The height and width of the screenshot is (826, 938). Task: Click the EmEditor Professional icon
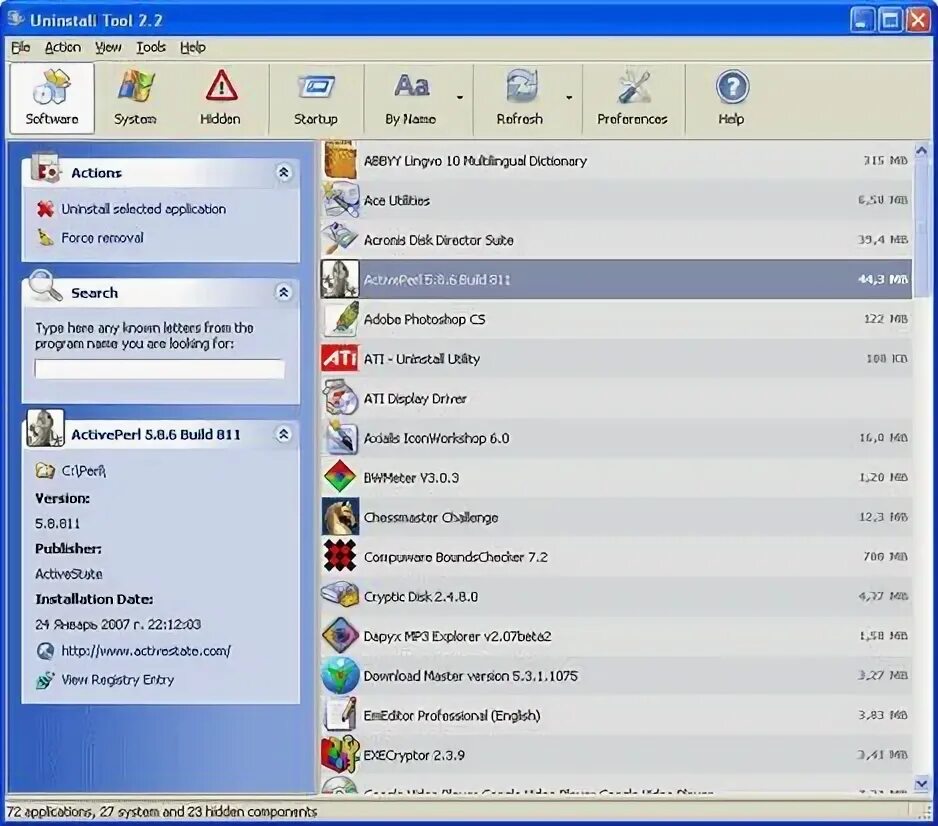(340, 715)
